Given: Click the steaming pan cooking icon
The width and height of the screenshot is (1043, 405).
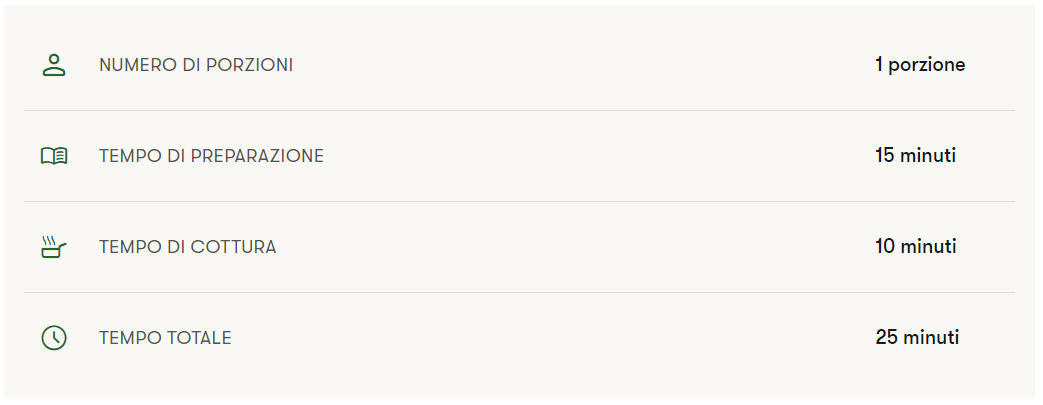Looking at the screenshot, I should tap(54, 247).
